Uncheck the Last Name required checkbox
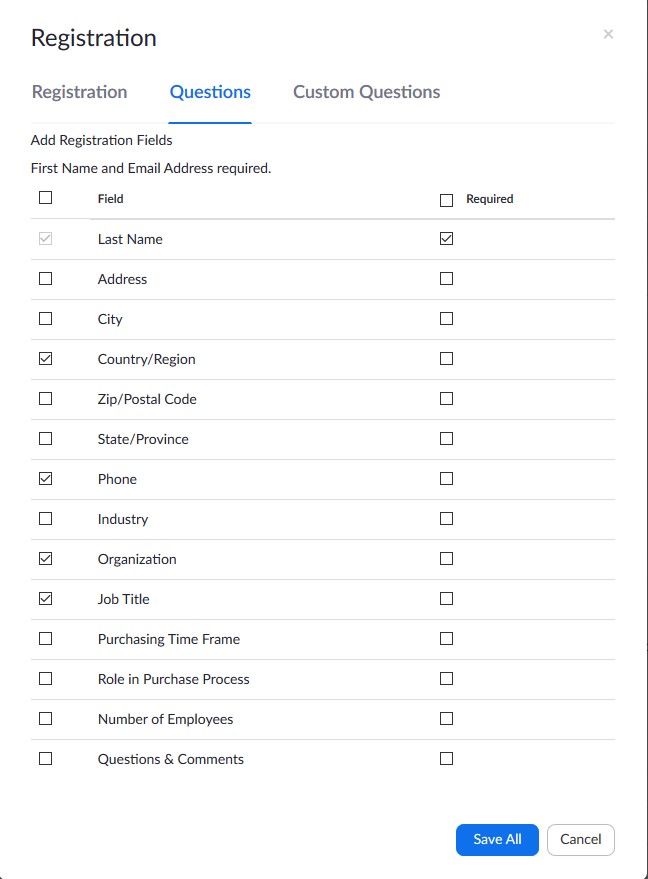This screenshot has height=879, width=648. pos(446,239)
